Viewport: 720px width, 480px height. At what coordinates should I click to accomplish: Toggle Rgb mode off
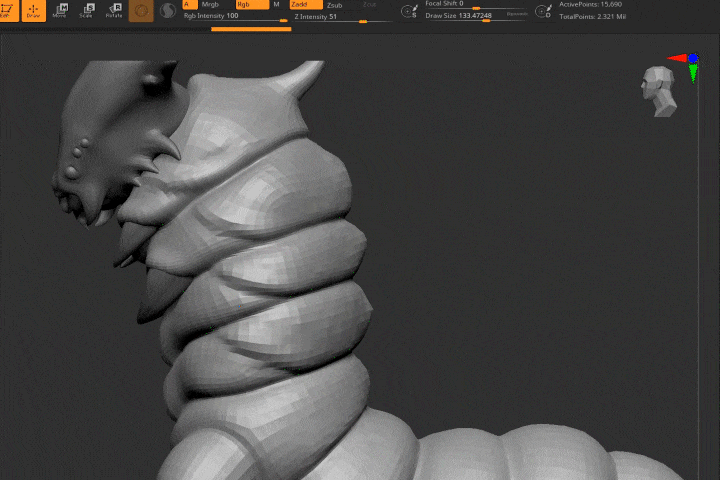pyautogui.click(x=252, y=5)
